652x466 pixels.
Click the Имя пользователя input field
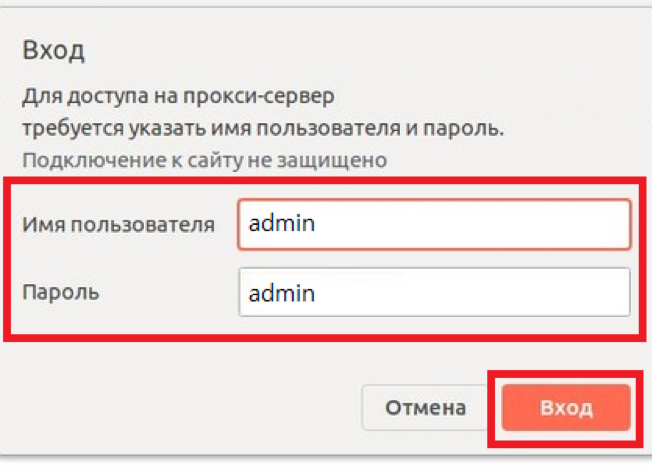tap(434, 224)
